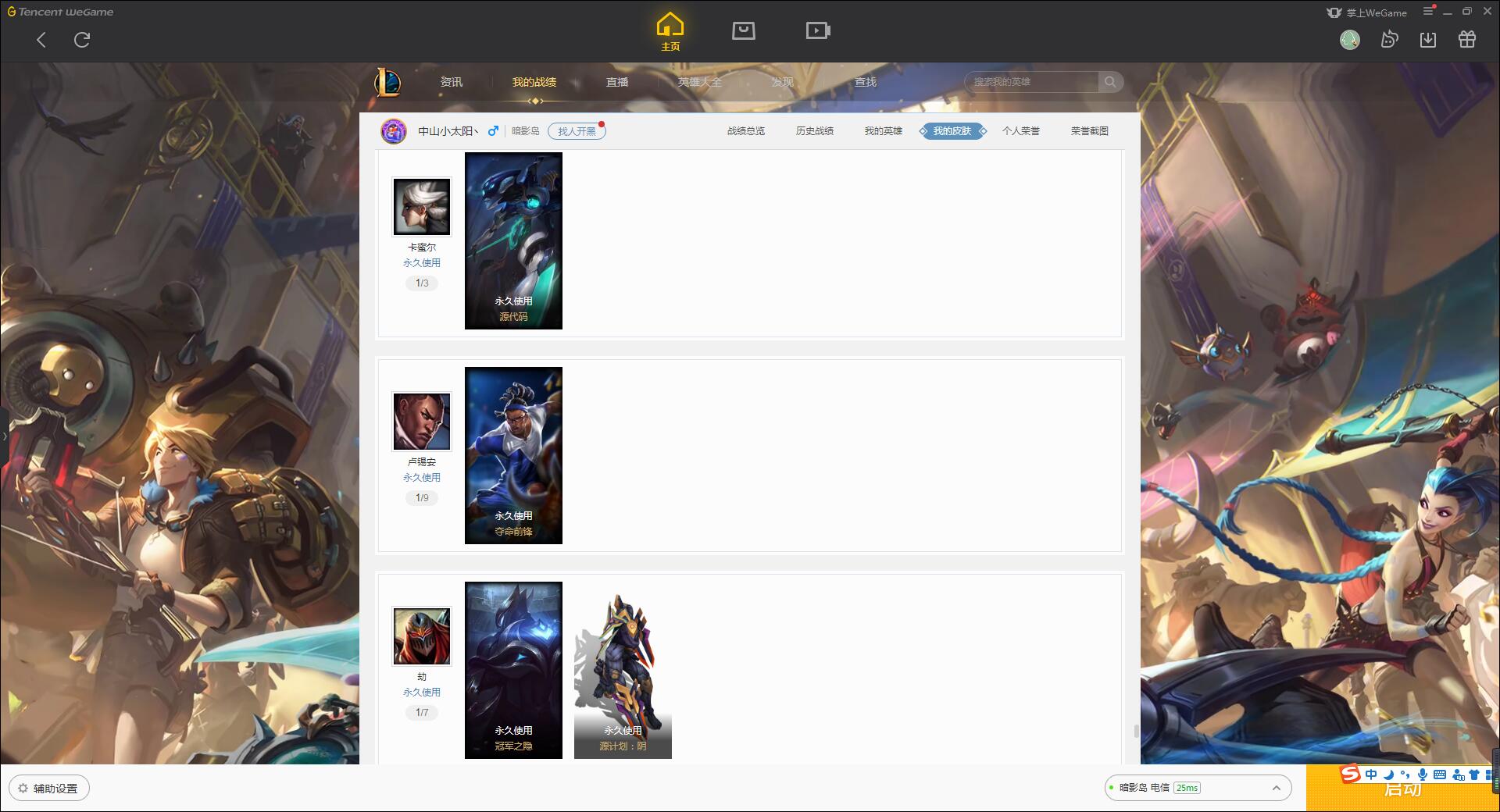Click the 卢锡安 champion name
The image size is (1500, 812).
(x=422, y=462)
